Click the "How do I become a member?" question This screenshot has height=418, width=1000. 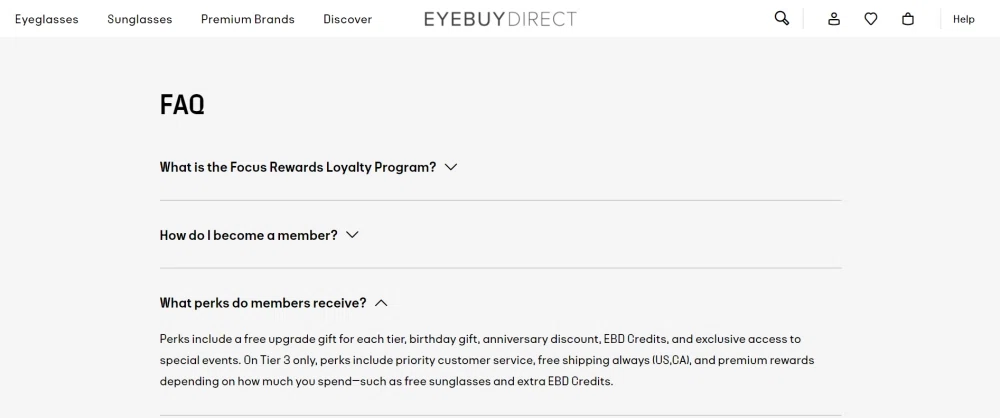click(249, 235)
